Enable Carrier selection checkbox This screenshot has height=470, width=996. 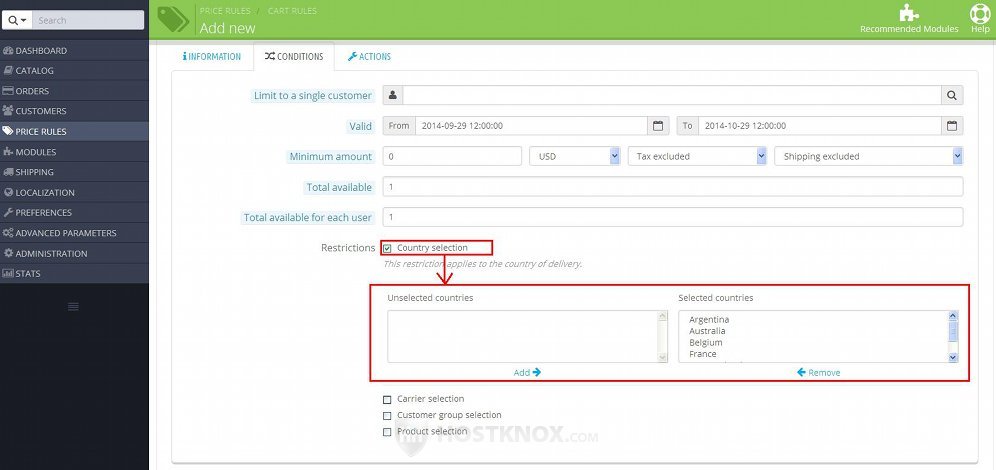(387, 400)
